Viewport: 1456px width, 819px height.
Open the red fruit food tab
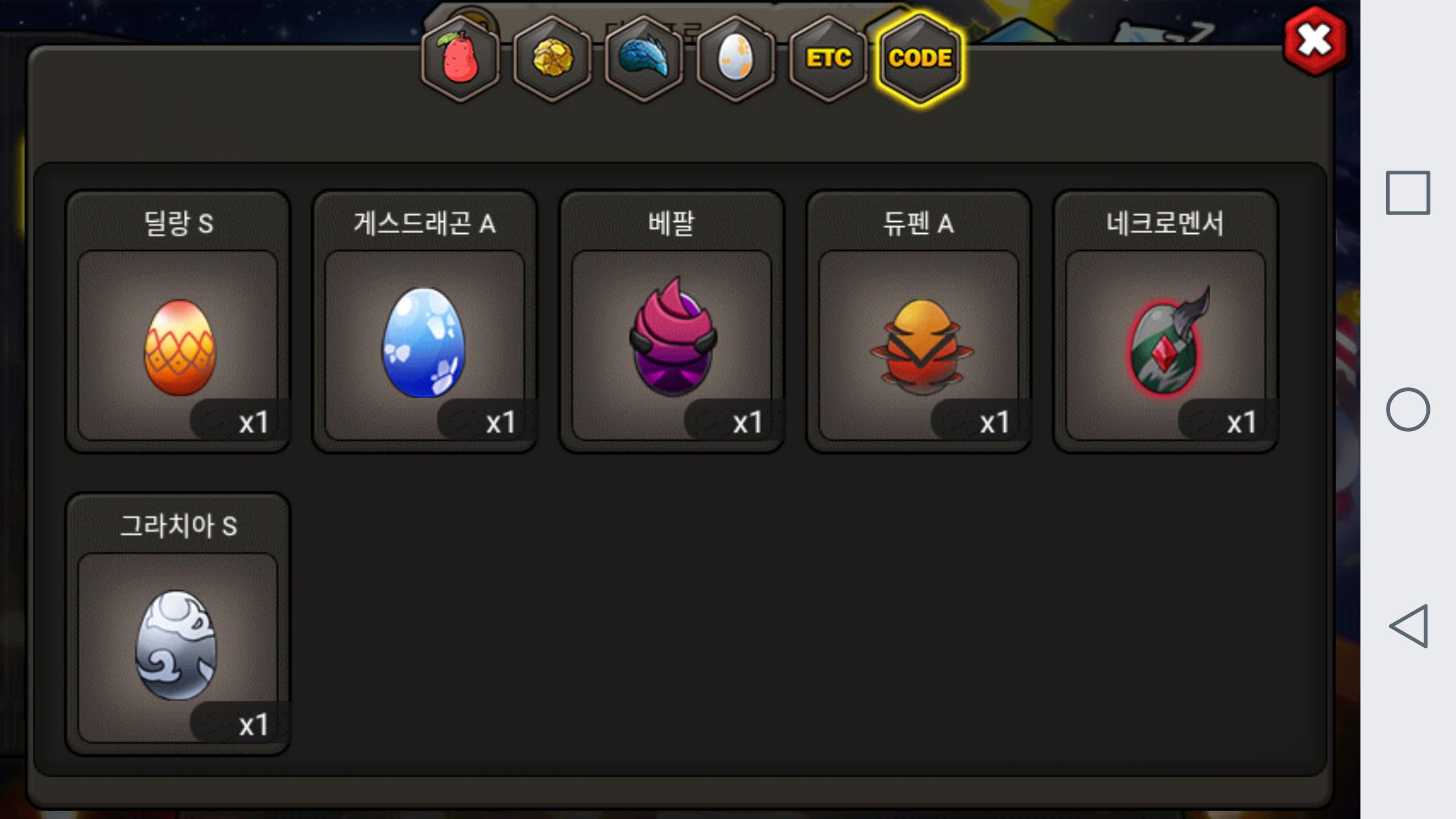tap(460, 59)
